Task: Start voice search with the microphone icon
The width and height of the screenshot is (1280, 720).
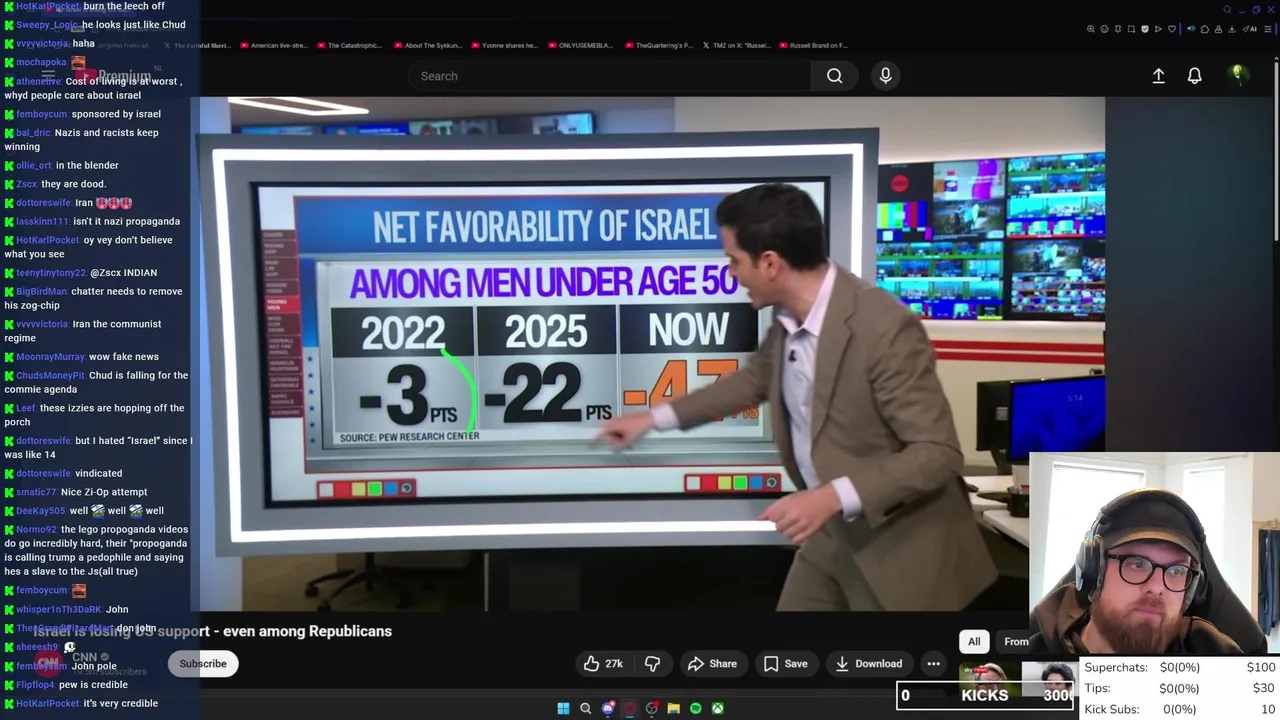Action: [x=885, y=76]
